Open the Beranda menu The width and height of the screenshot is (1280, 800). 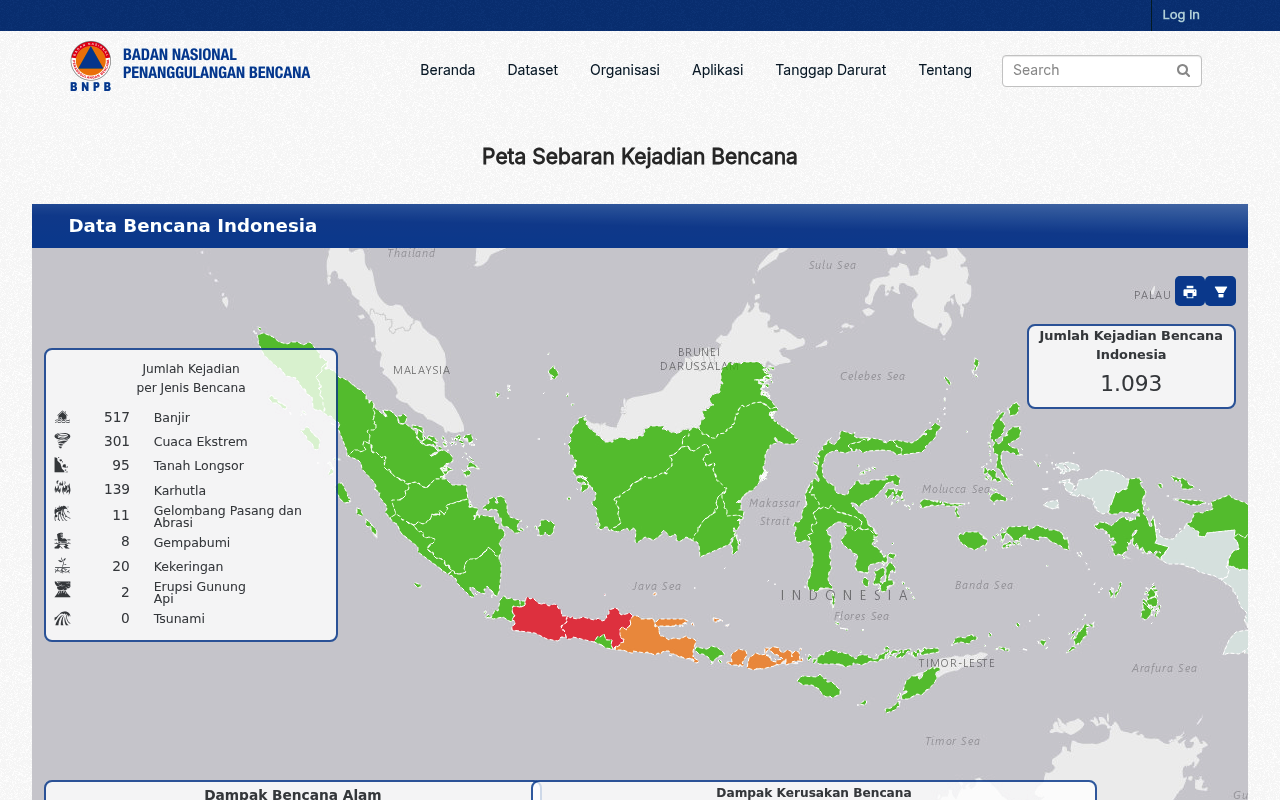tap(448, 70)
